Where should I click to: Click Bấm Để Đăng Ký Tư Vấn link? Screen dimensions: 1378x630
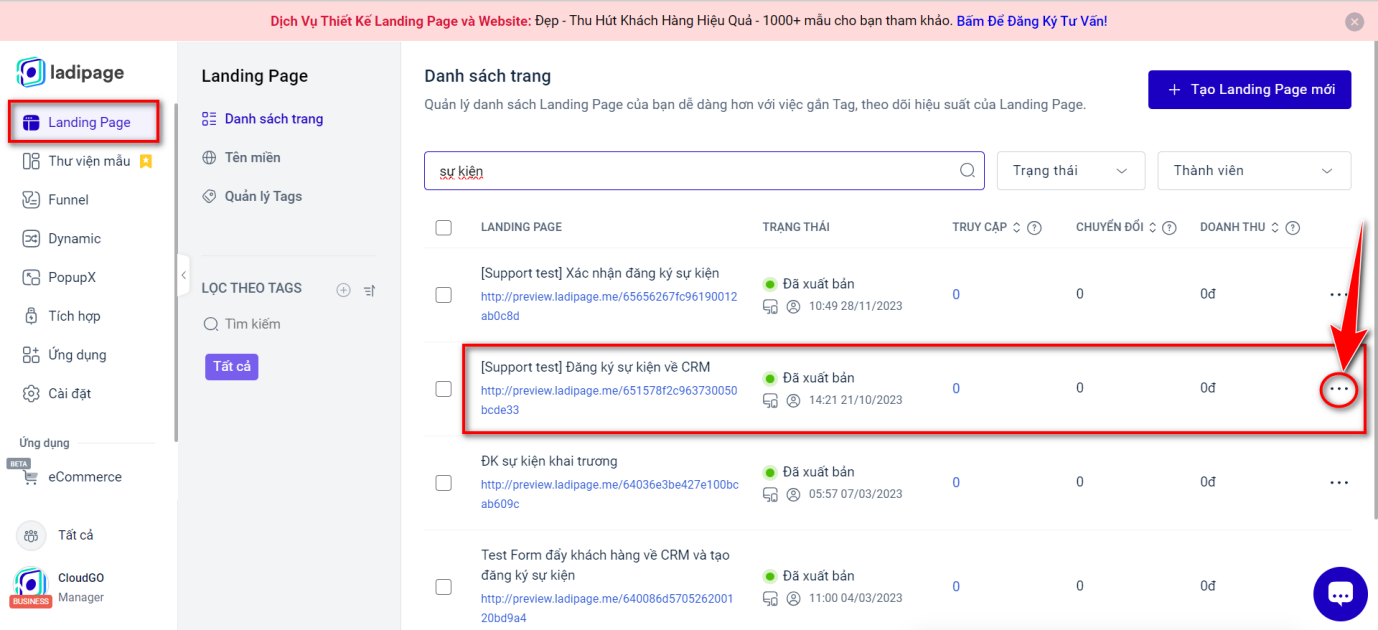click(x=1031, y=21)
